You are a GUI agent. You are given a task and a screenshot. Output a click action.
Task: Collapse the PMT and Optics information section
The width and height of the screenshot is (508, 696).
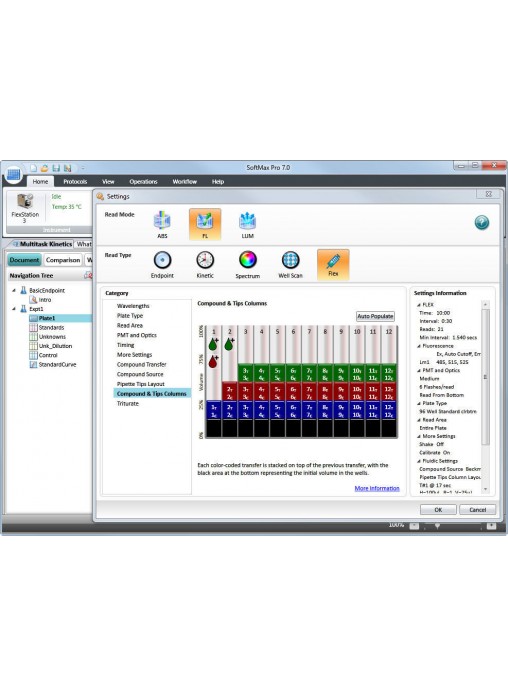click(418, 370)
